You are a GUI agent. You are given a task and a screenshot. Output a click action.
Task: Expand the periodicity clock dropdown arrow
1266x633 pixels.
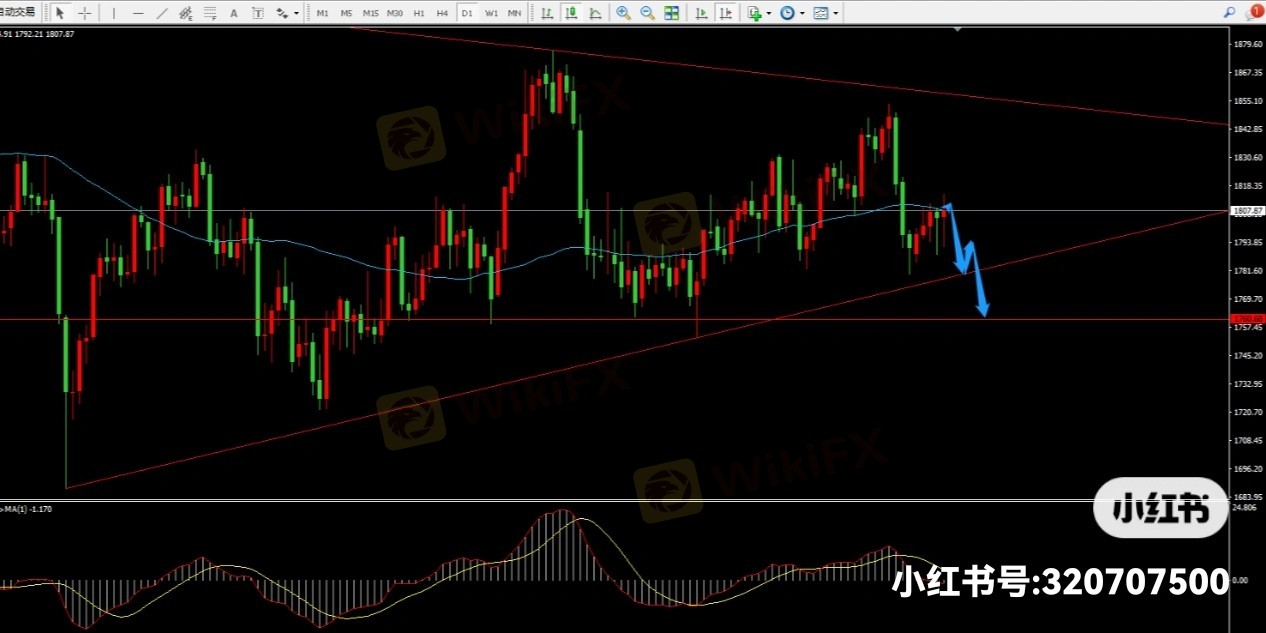802,13
